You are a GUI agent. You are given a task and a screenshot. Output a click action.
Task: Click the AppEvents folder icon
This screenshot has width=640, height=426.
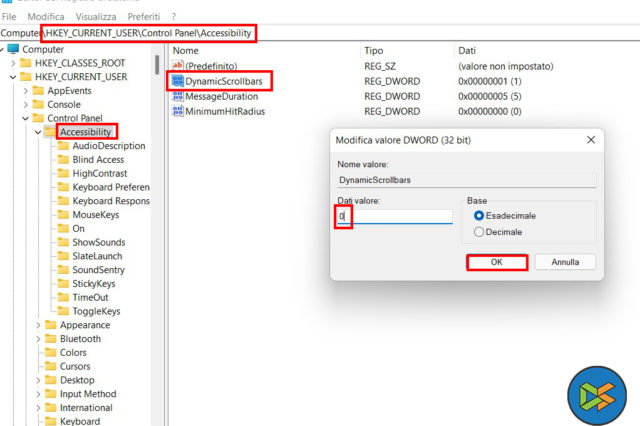[x=38, y=91]
